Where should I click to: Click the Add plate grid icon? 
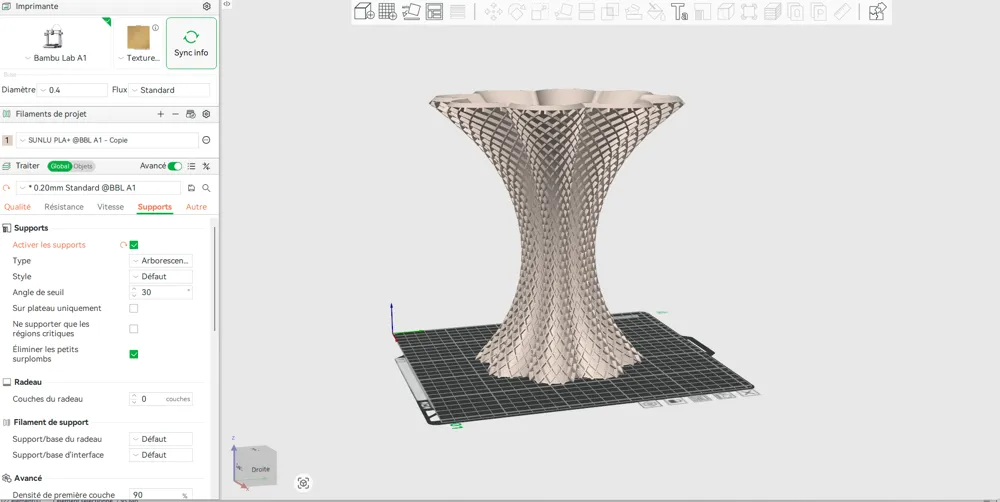(388, 11)
